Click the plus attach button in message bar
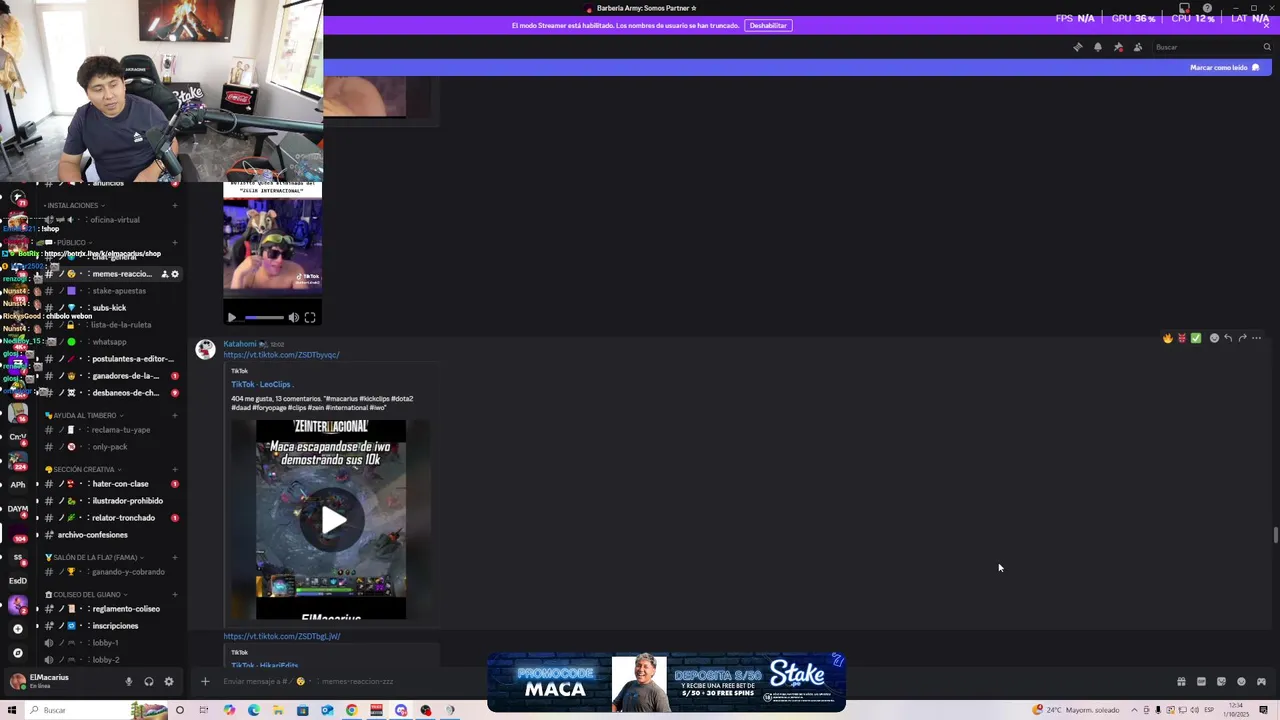 coord(205,682)
